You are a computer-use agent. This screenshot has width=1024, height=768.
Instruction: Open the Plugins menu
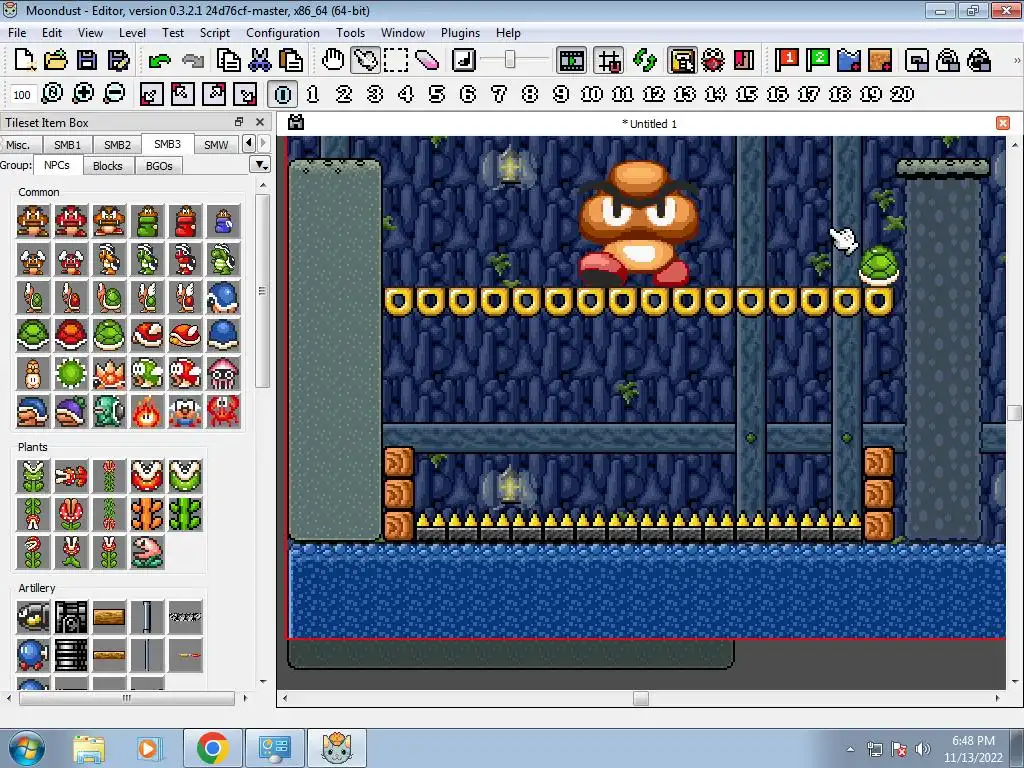(x=460, y=33)
